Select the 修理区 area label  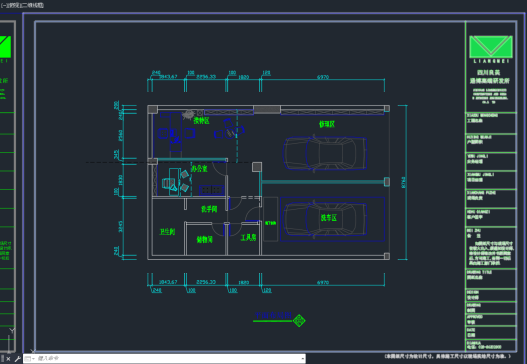327,124
